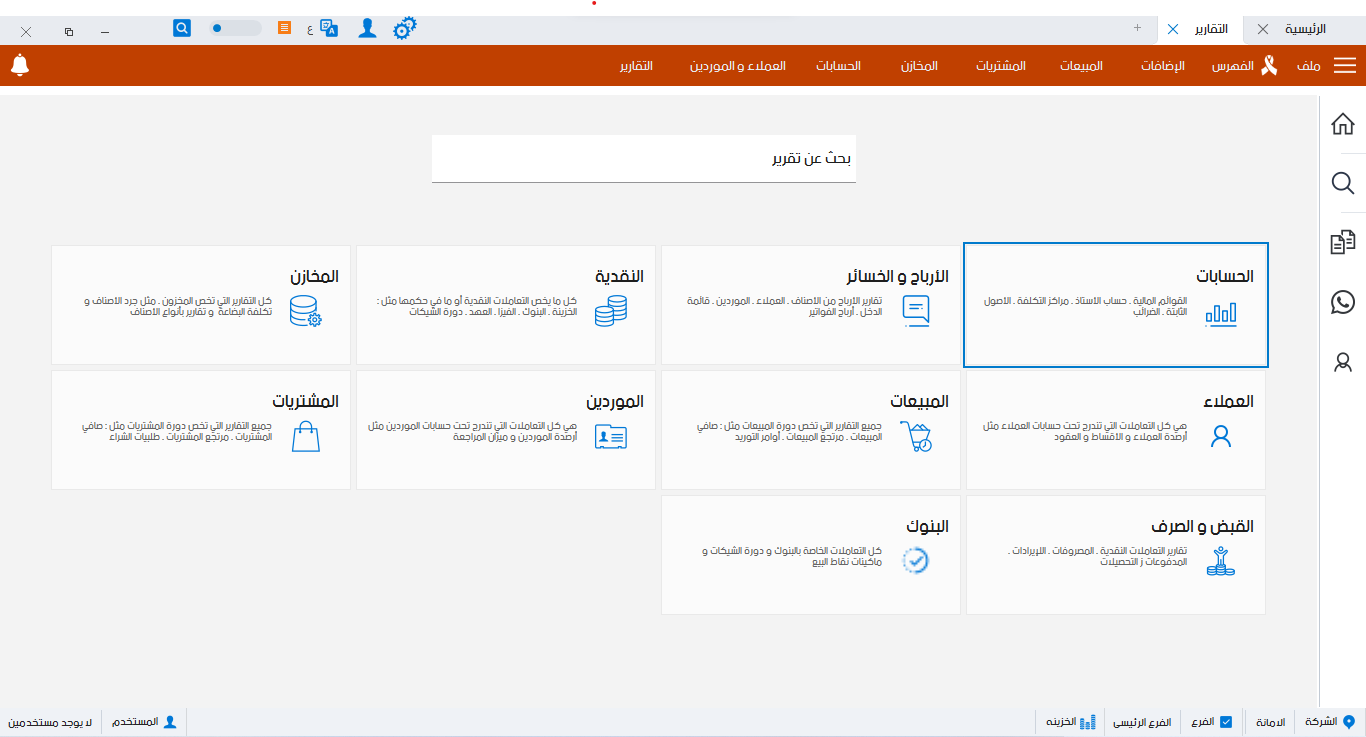Click the check badge icon in البنوك card

tap(916, 561)
